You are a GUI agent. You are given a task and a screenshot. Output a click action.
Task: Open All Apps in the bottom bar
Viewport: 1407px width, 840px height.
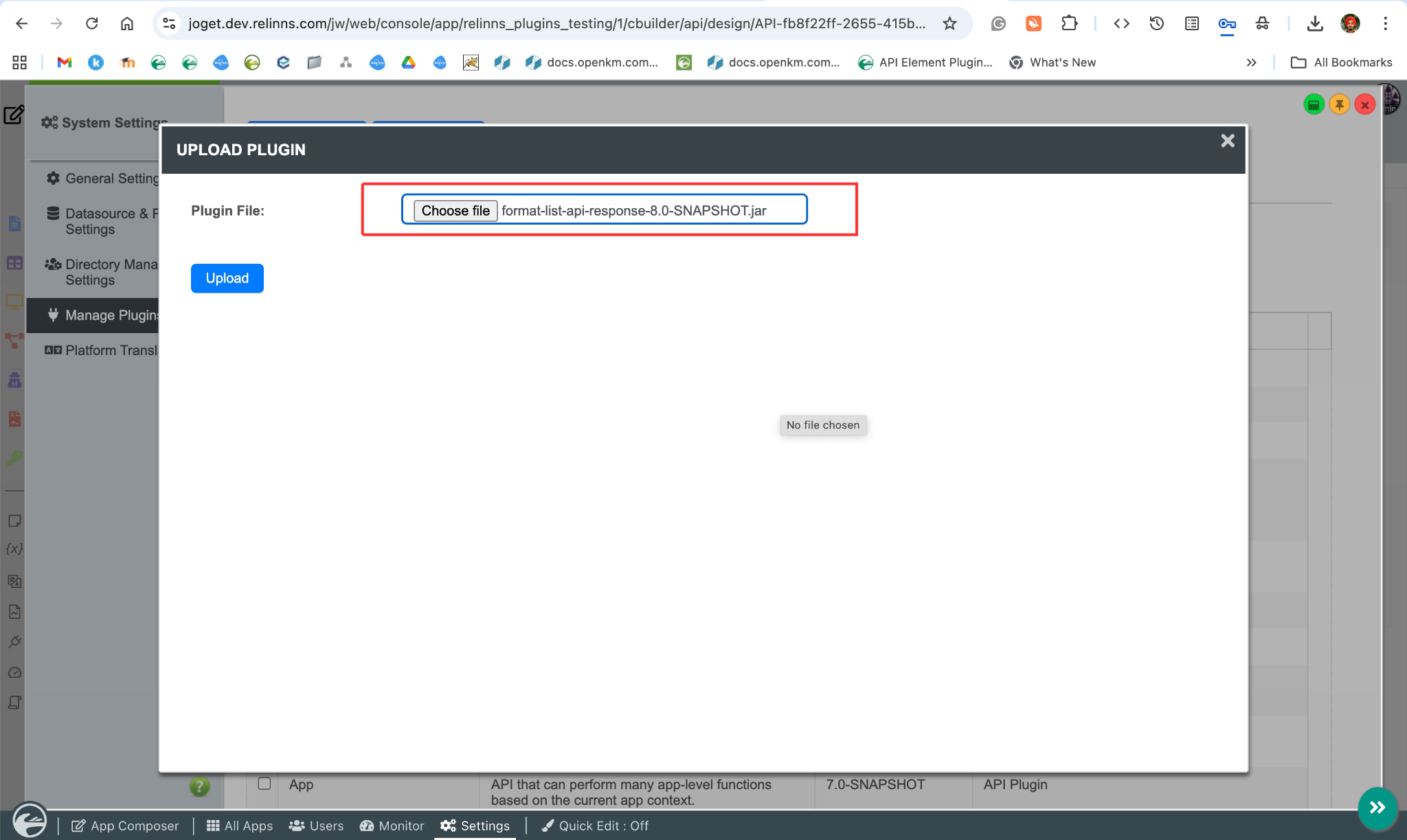(x=240, y=826)
